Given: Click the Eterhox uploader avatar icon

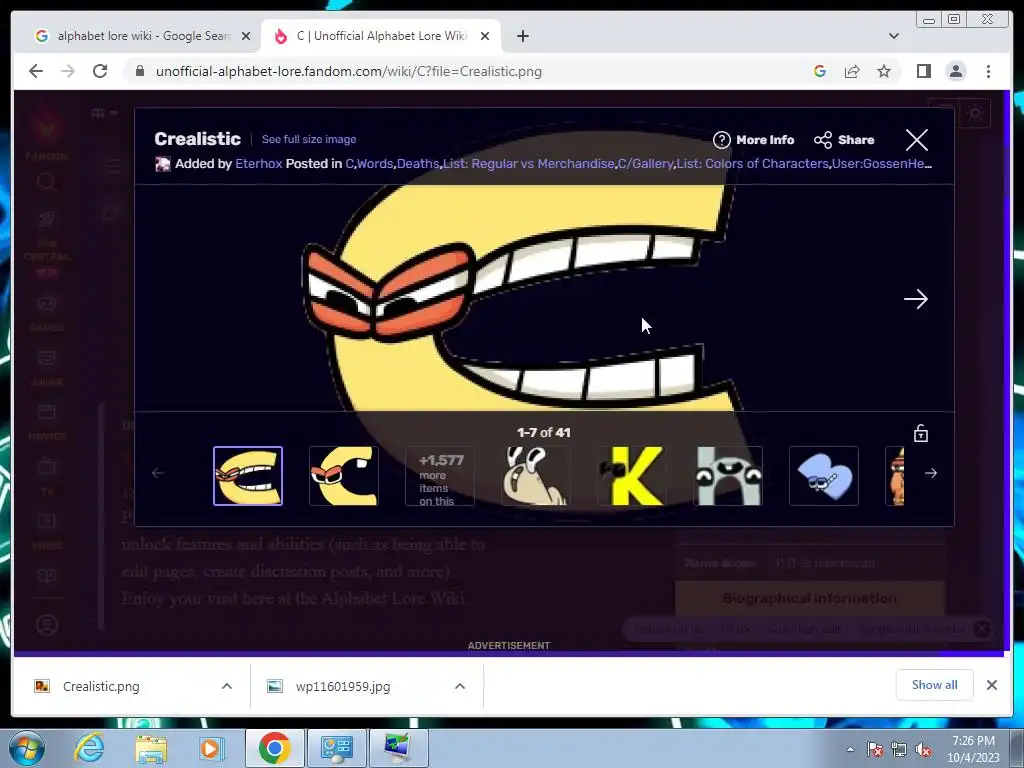Looking at the screenshot, I should tap(163, 164).
